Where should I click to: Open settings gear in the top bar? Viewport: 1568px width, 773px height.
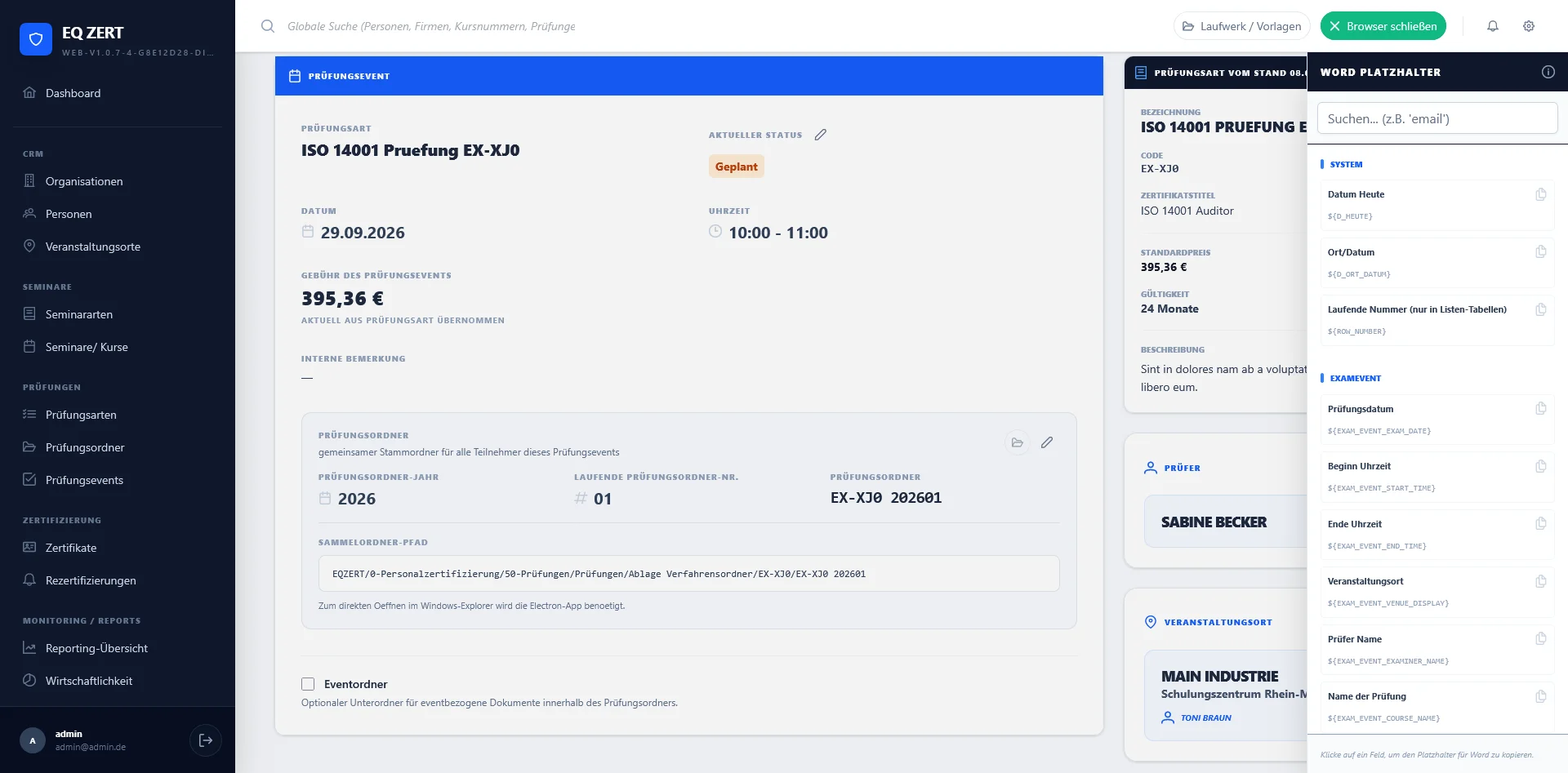pos(1529,26)
